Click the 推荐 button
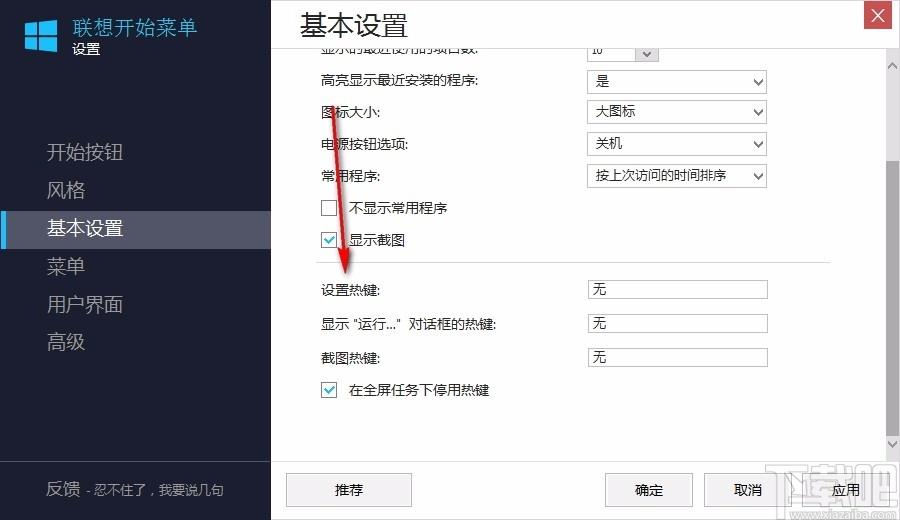 tap(349, 490)
